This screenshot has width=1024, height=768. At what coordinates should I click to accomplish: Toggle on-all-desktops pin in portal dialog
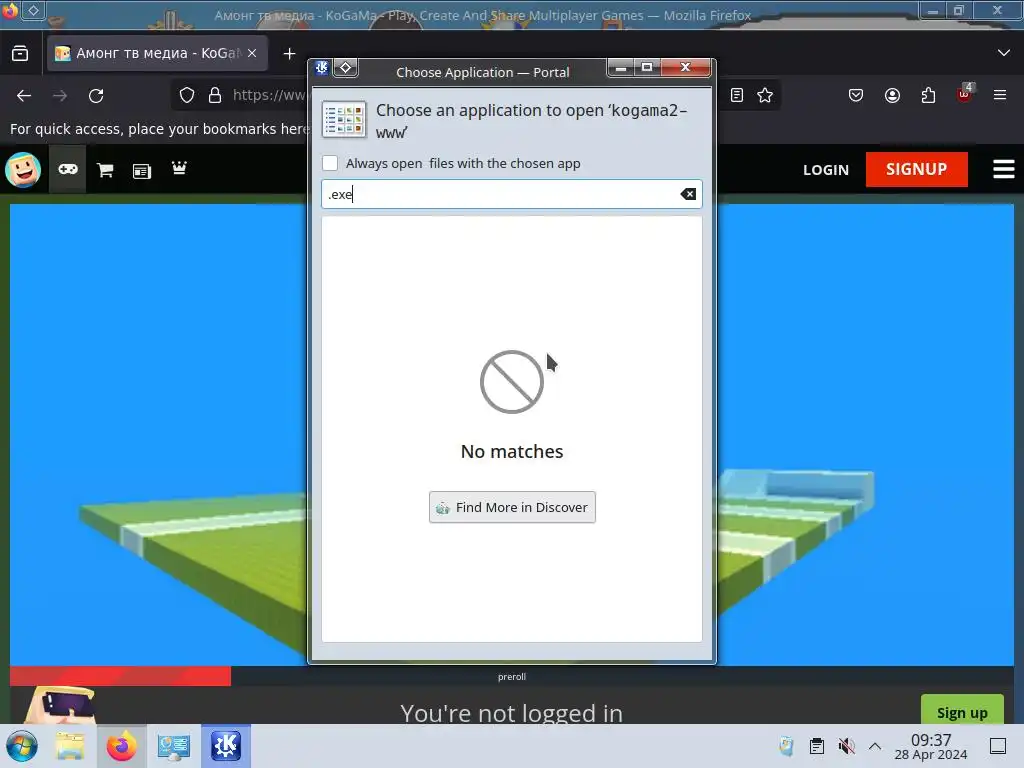[345, 67]
